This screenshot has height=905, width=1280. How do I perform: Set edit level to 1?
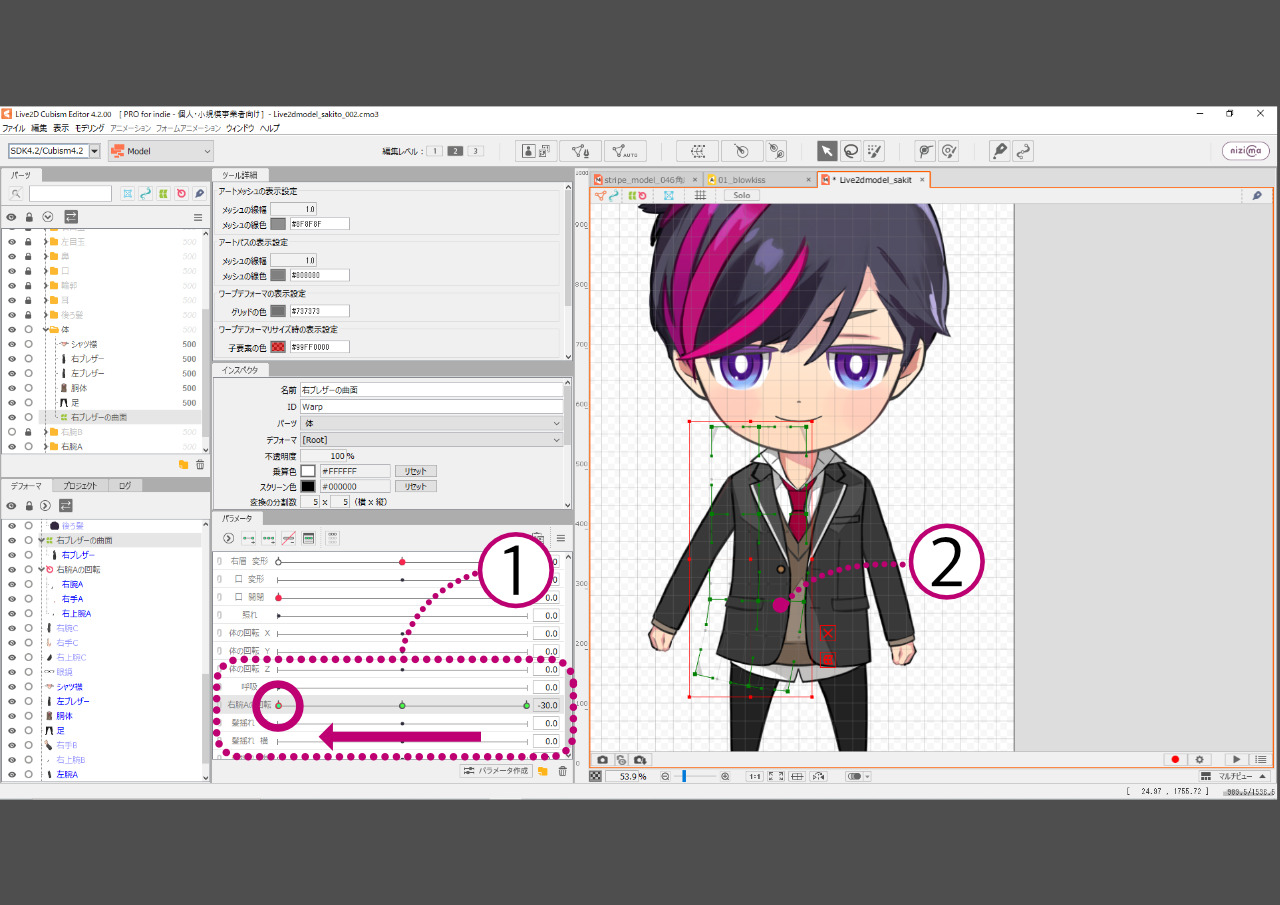tap(436, 151)
